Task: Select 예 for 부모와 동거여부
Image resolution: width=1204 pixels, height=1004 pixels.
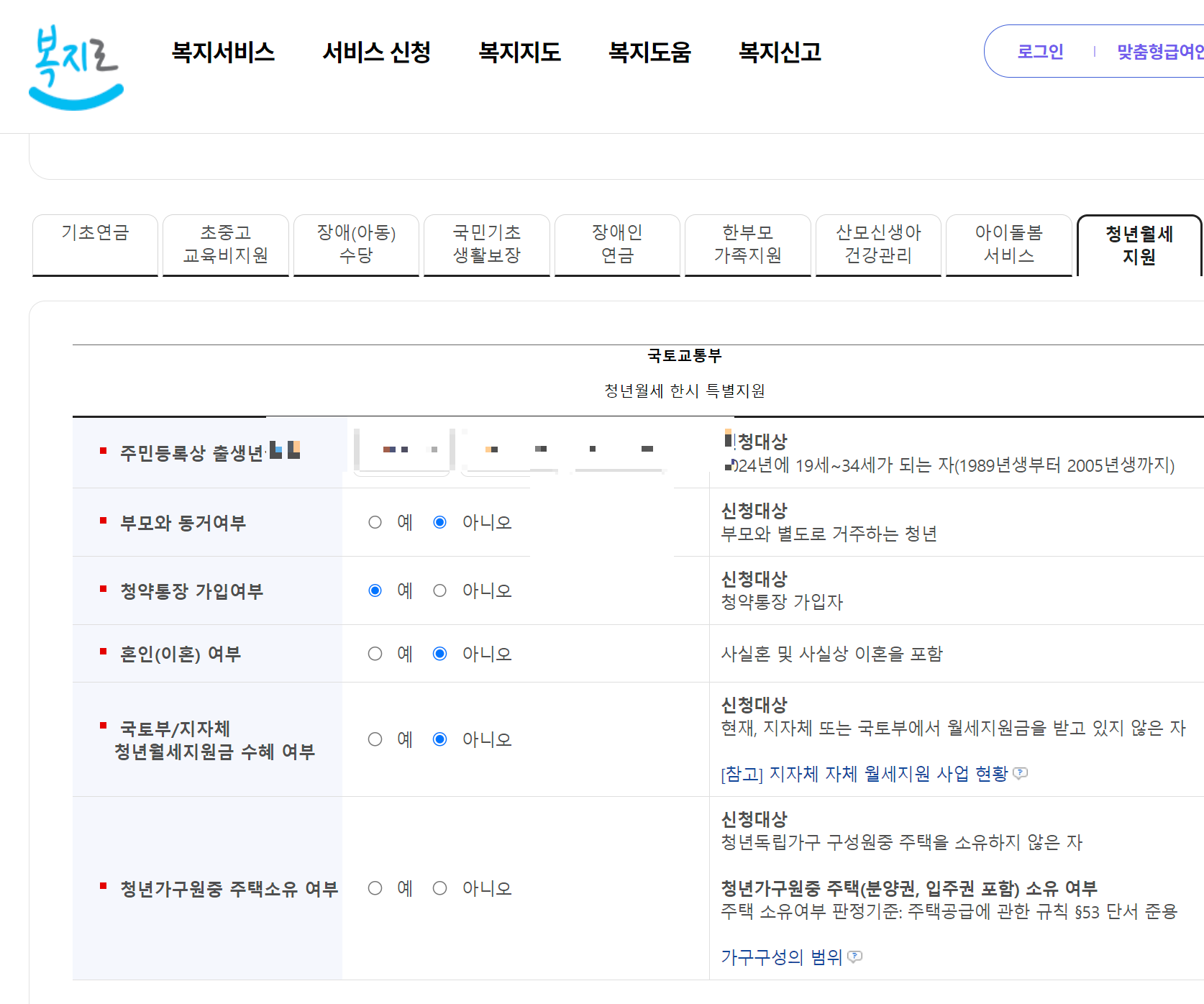Action: pos(375,522)
